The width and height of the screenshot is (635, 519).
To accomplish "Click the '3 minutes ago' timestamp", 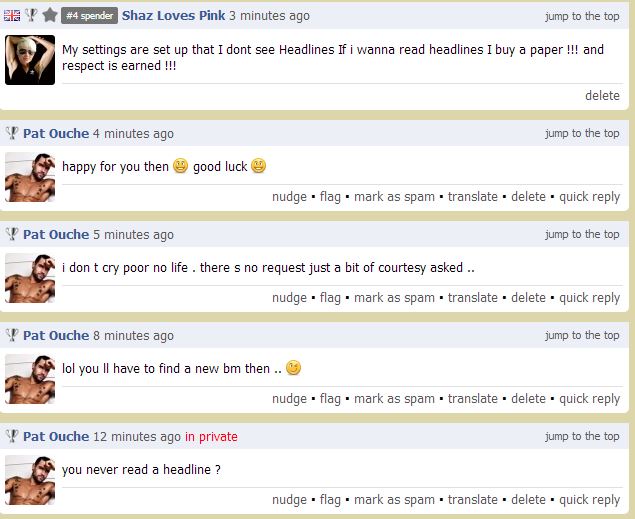I will click(269, 16).
